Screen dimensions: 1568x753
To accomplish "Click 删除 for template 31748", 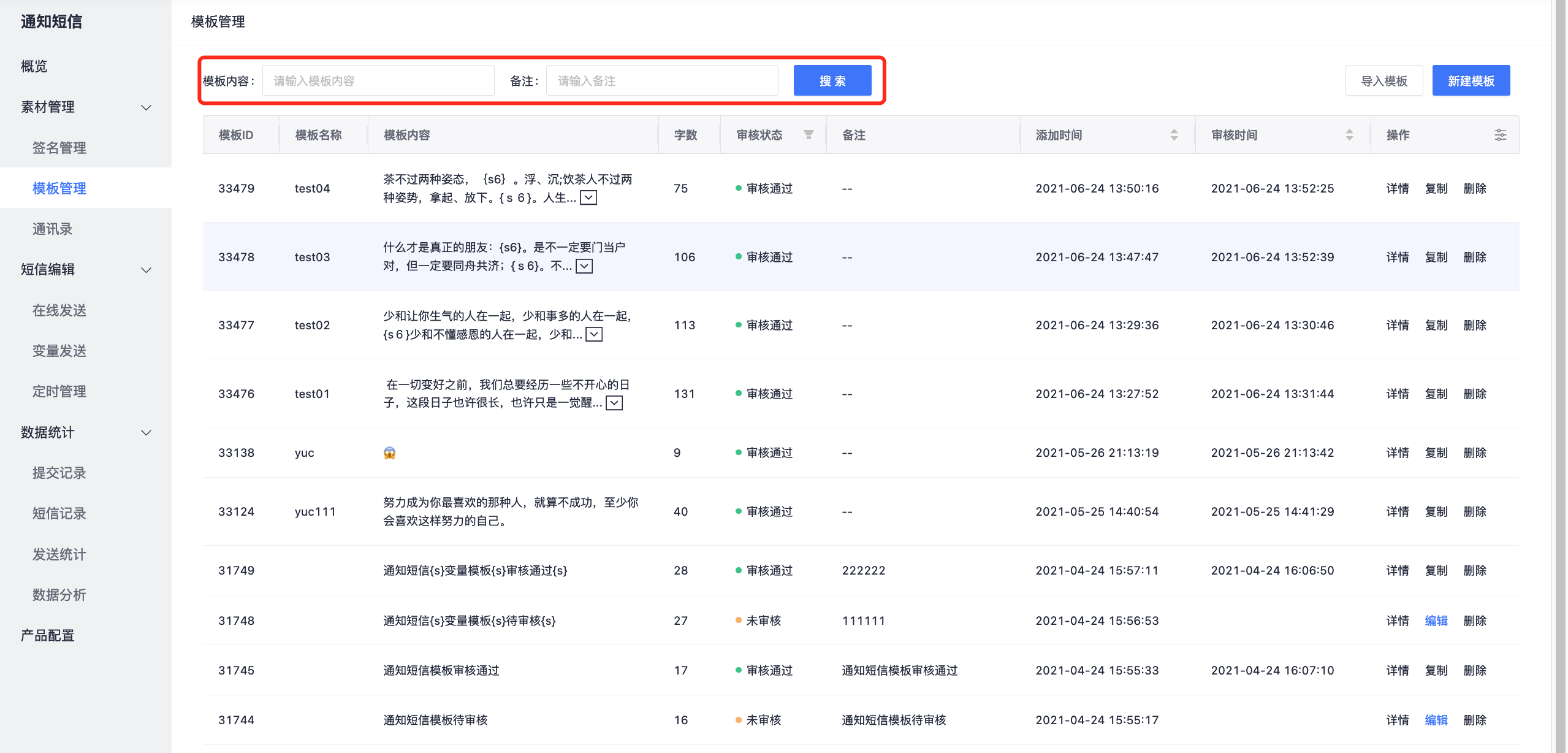I will click(1475, 621).
